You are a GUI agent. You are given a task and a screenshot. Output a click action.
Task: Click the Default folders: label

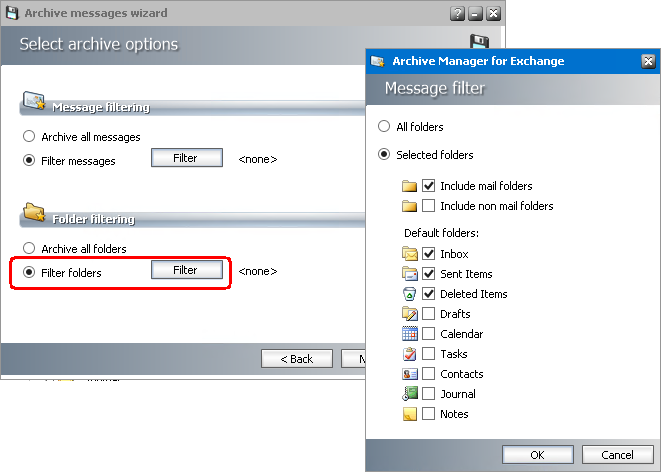pos(441,233)
